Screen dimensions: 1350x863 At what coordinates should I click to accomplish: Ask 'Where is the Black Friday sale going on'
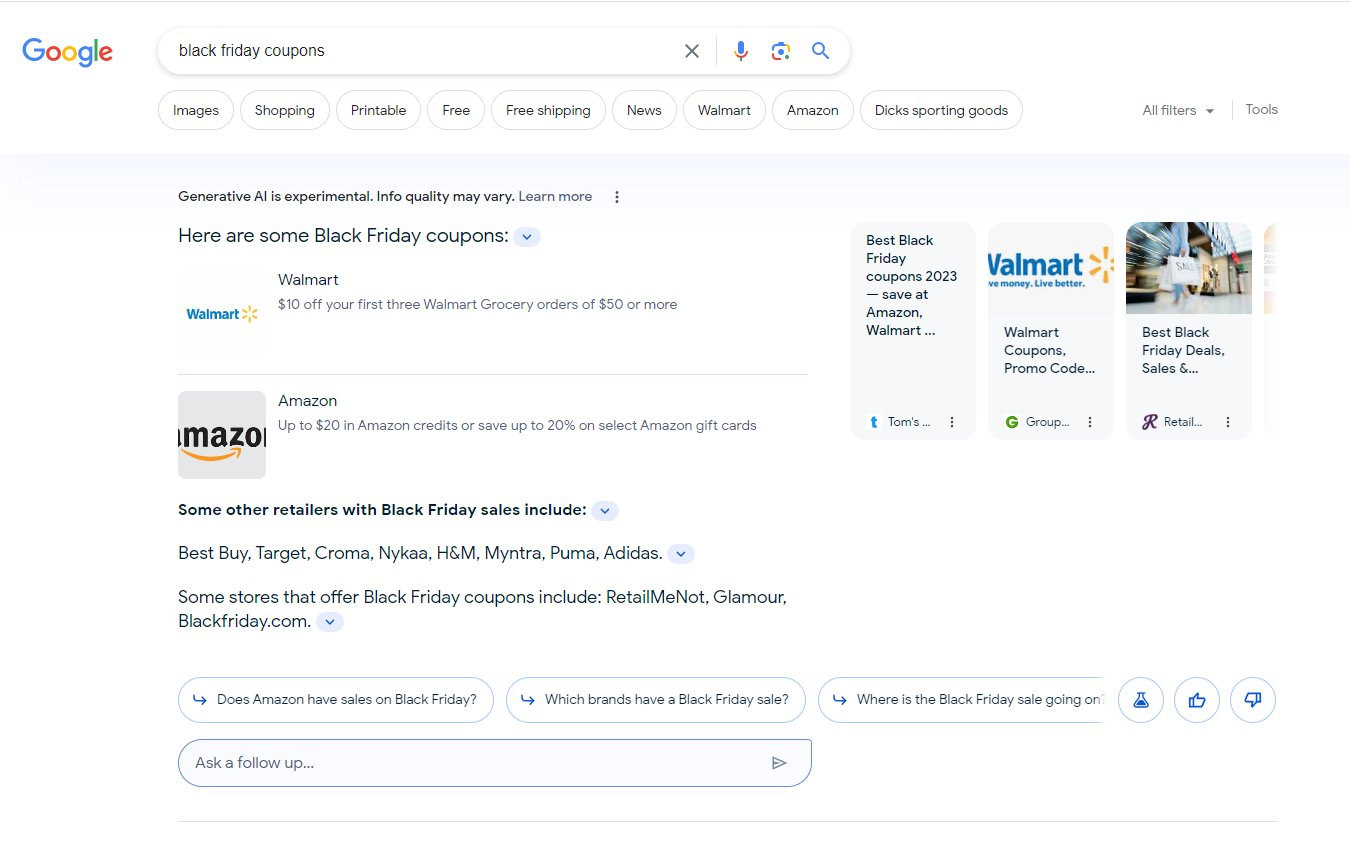tap(961, 700)
